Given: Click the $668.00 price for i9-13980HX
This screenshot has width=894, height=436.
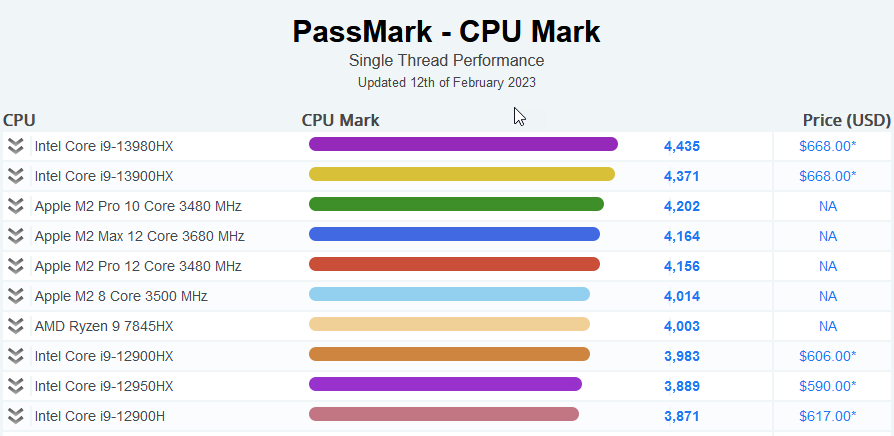Looking at the screenshot, I should tap(827, 146).
